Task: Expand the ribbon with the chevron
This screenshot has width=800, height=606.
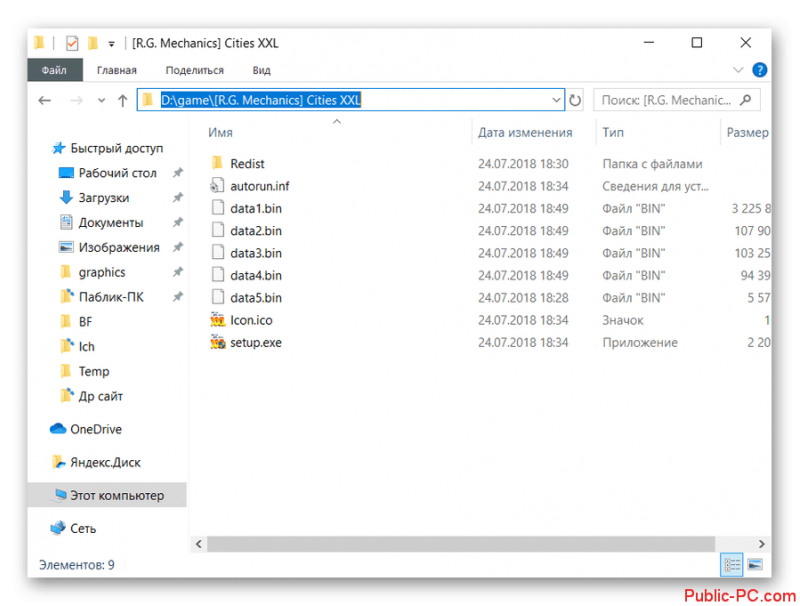Action: pos(738,70)
